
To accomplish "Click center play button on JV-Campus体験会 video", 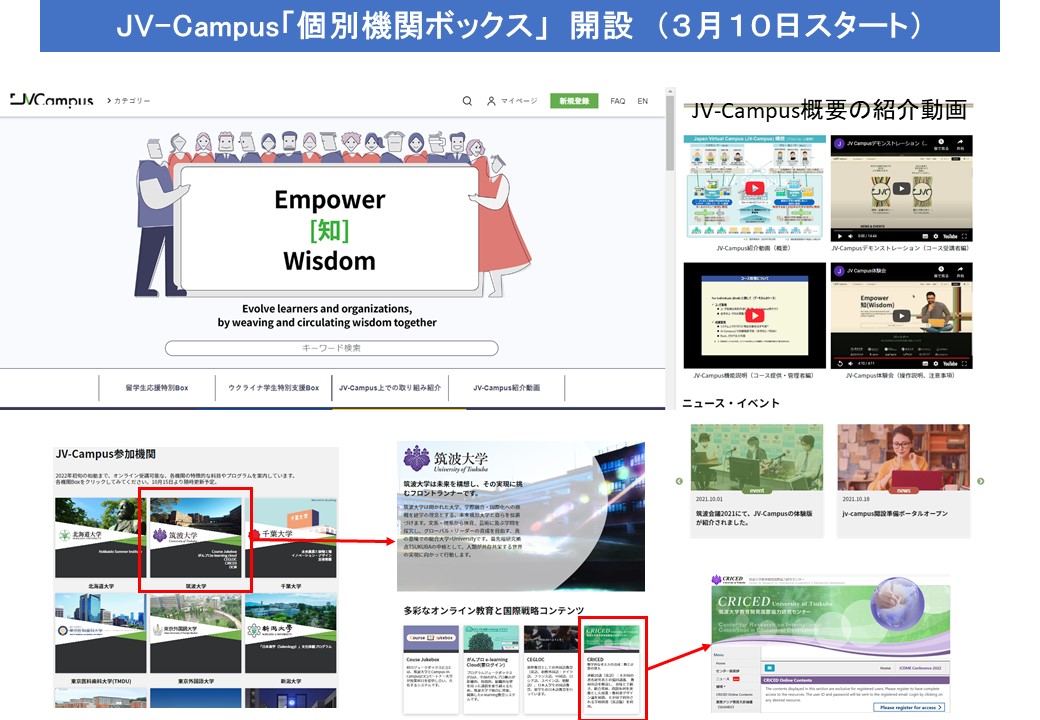I will 901,316.
